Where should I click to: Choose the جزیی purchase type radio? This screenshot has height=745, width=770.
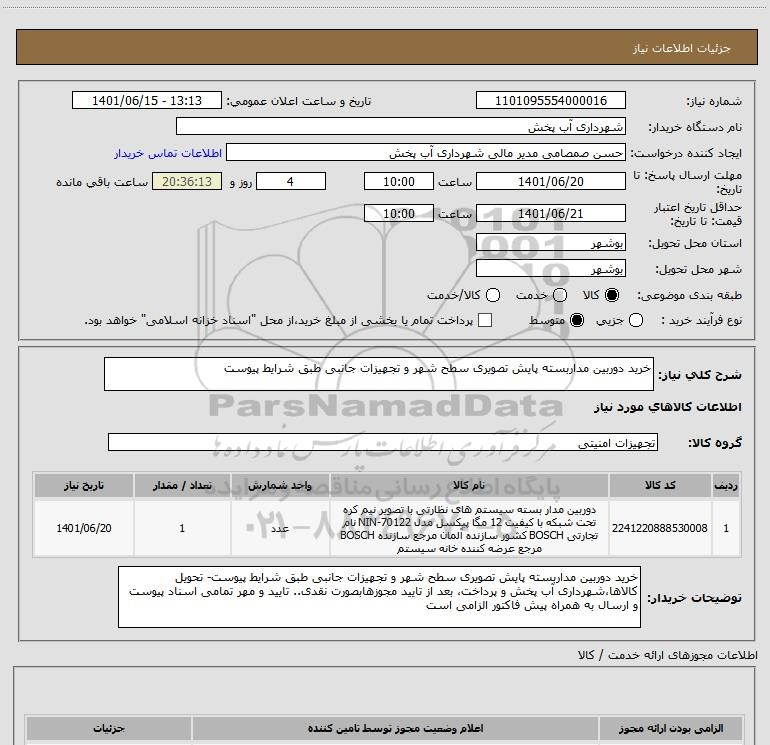coord(635,320)
